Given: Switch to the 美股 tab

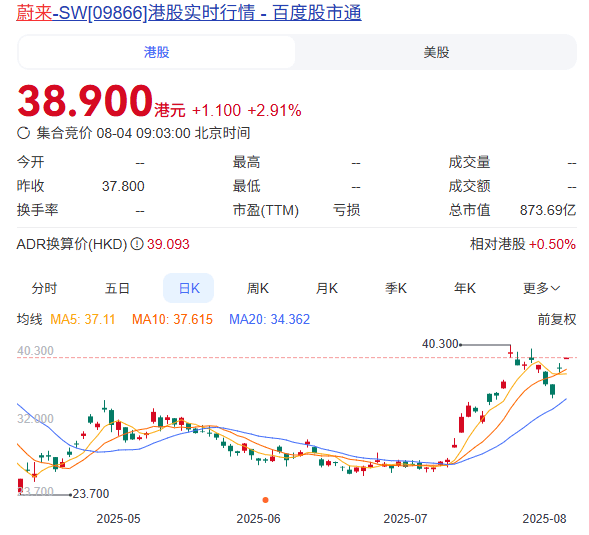Looking at the screenshot, I should [x=436, y=52].
